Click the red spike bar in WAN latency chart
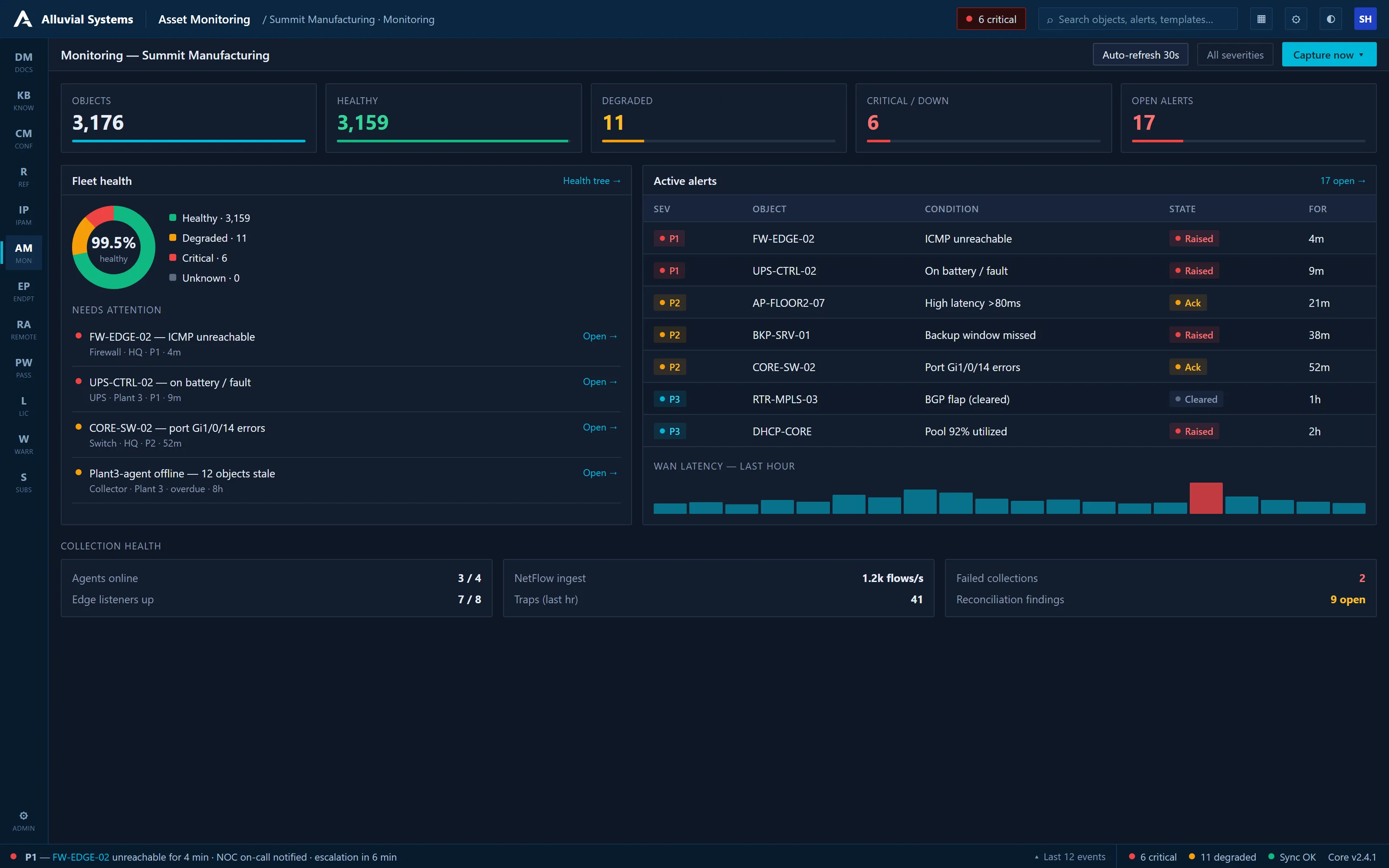Viewport: 1389px width, 868px height. pos(1205,498)
